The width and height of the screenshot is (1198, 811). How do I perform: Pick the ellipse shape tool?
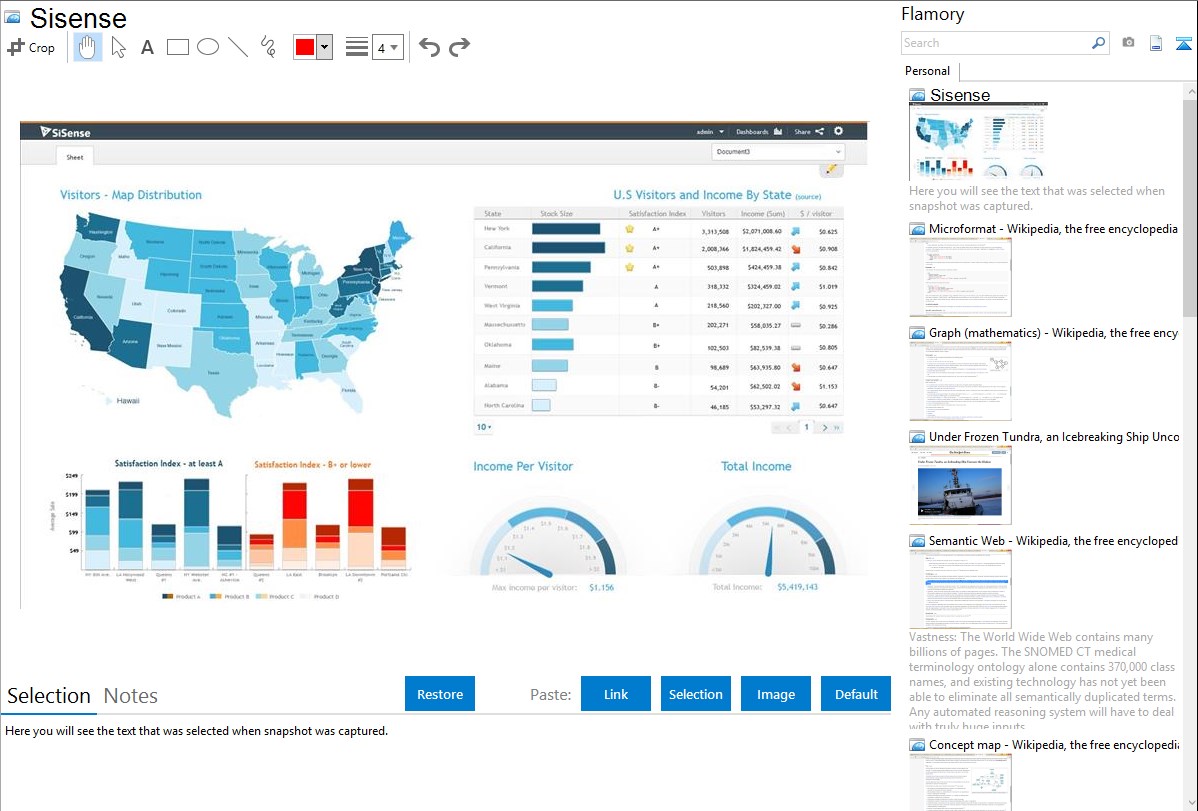click(x=208, y=47)
